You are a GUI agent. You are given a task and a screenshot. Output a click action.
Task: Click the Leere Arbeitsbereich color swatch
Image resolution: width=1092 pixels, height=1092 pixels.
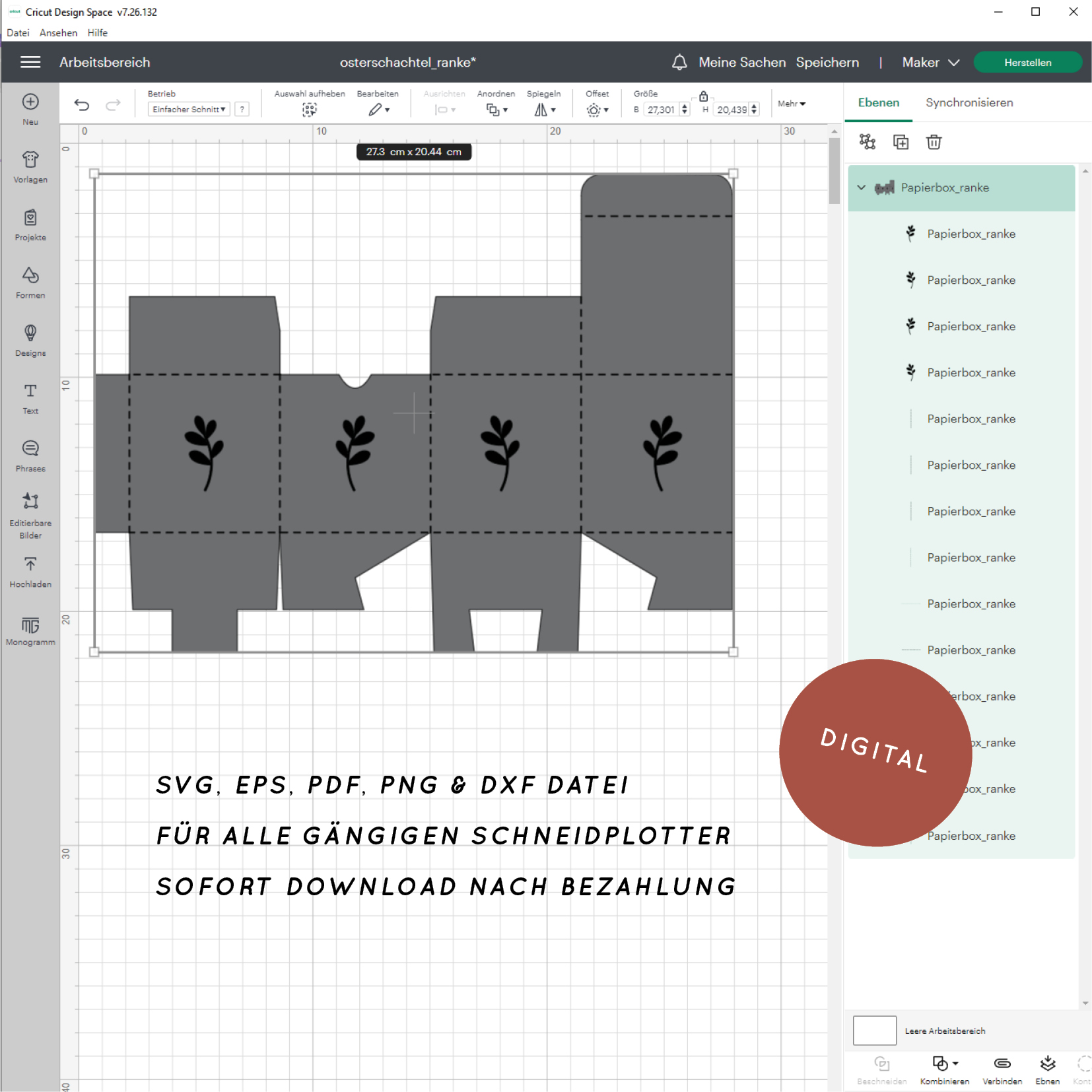coord(874,1031)
